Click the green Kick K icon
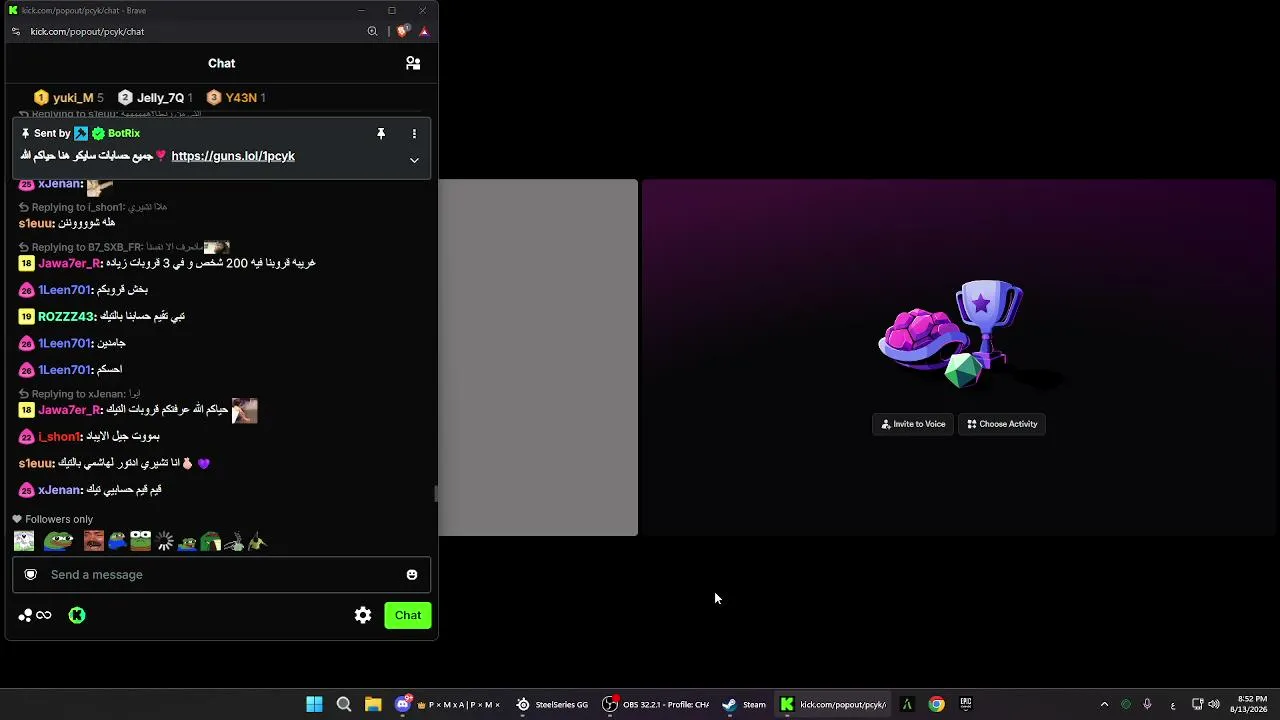 coord(77,615)
